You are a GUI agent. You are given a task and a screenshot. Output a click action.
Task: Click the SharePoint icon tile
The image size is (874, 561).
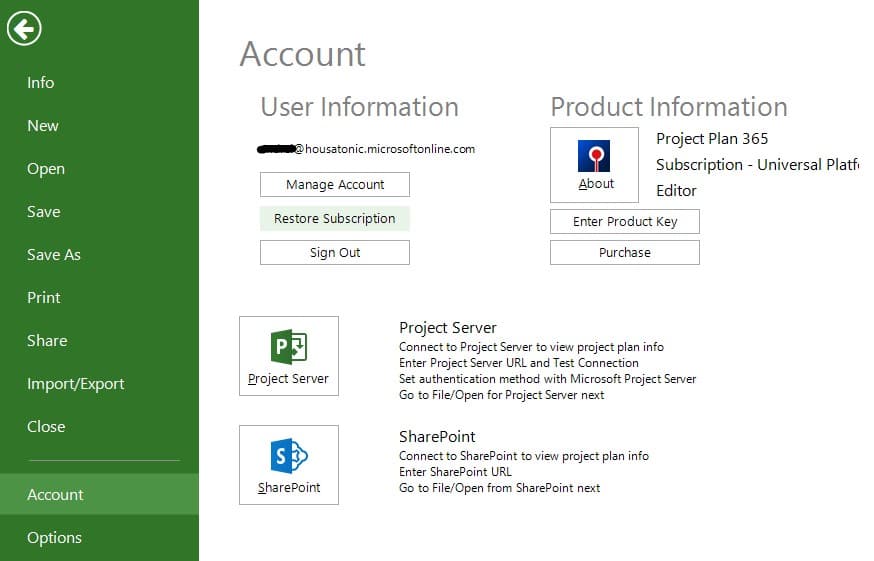point(289,465)
